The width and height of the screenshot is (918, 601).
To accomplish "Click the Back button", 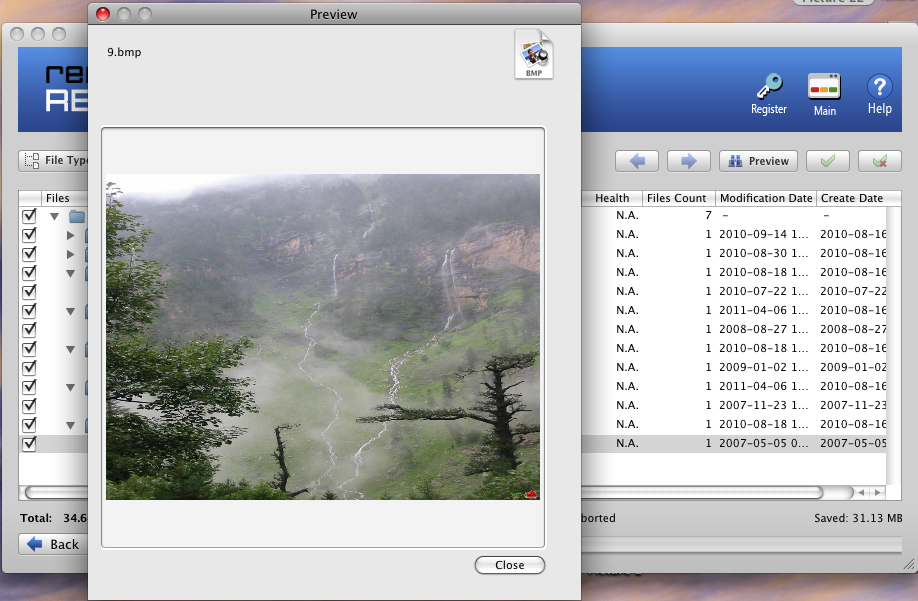I will [x=54, y=544].
